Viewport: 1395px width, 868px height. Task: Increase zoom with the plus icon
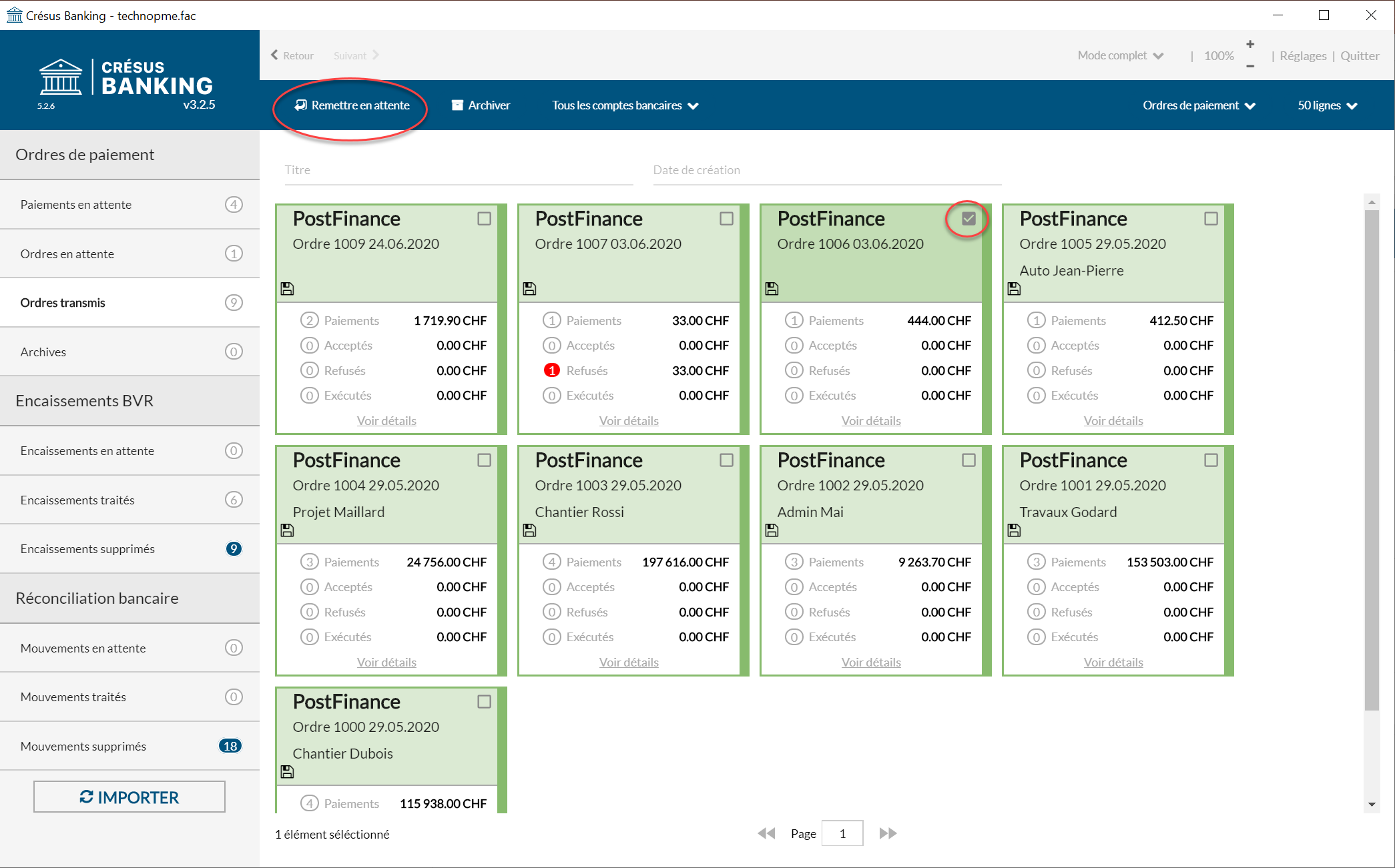[1250, 44]
